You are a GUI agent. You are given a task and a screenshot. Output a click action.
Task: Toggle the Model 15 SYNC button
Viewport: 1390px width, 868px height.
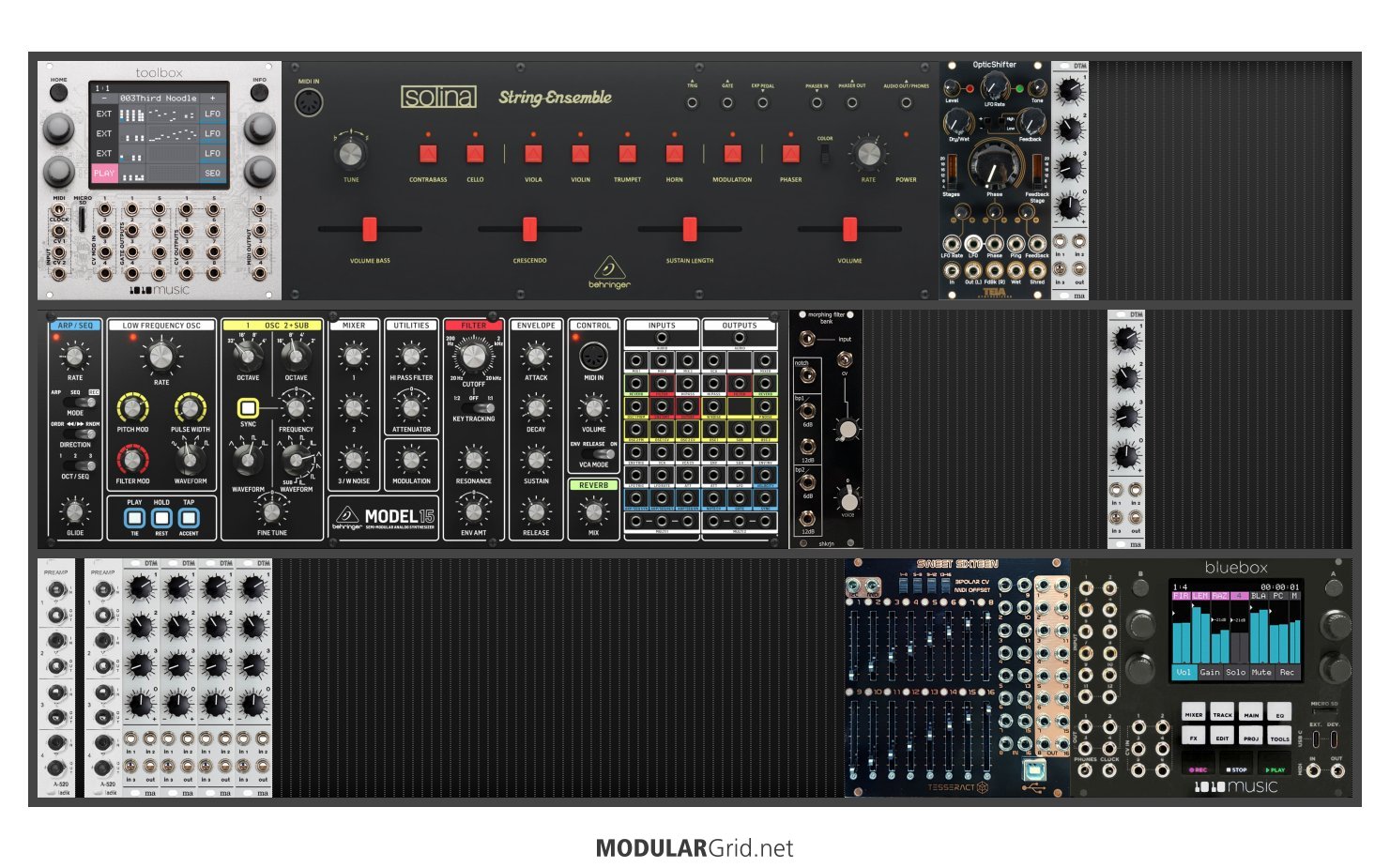pyautogui.click(x=249, y=408)
